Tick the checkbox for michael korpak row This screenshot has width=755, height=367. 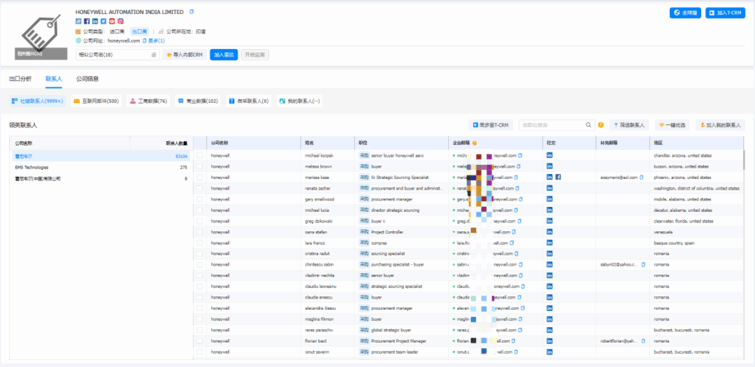point(200,156)
